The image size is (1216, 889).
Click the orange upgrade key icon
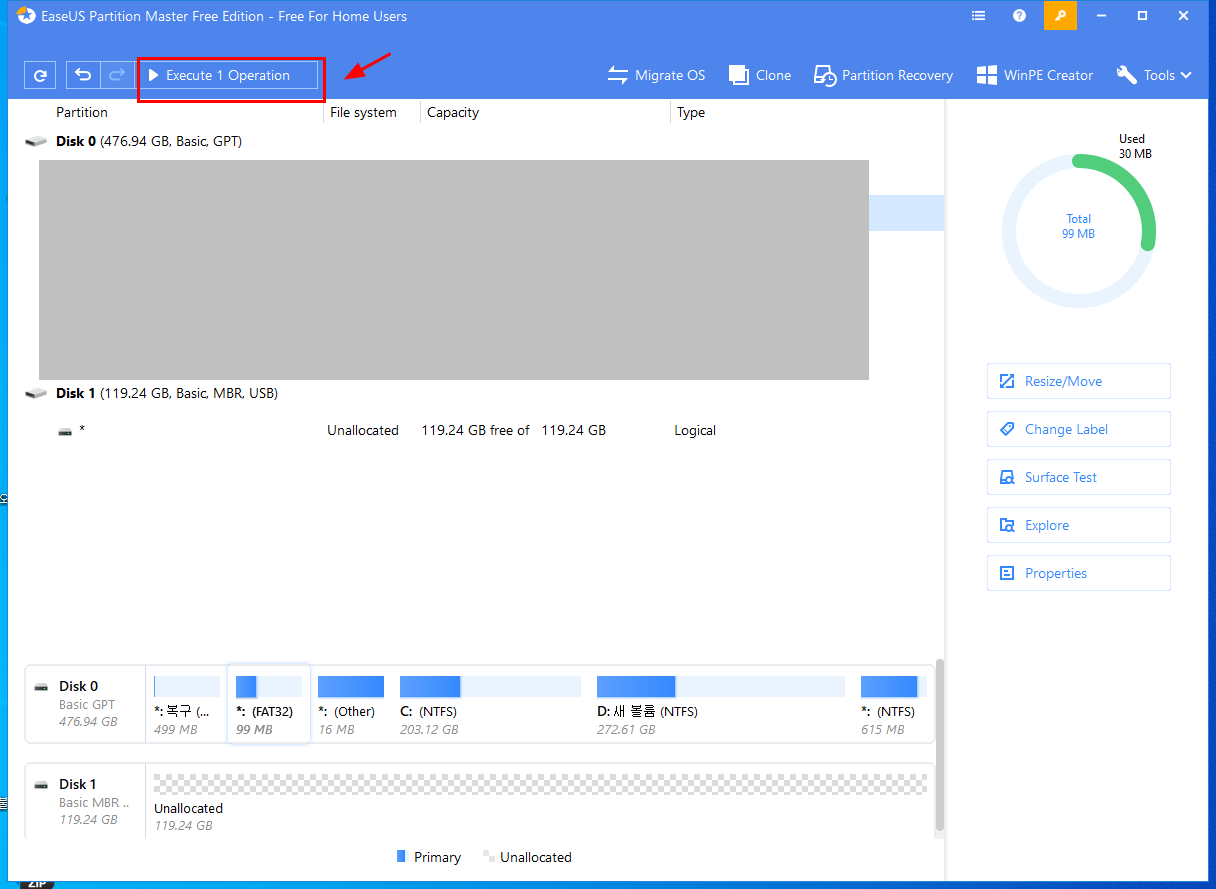point(1060,16)
